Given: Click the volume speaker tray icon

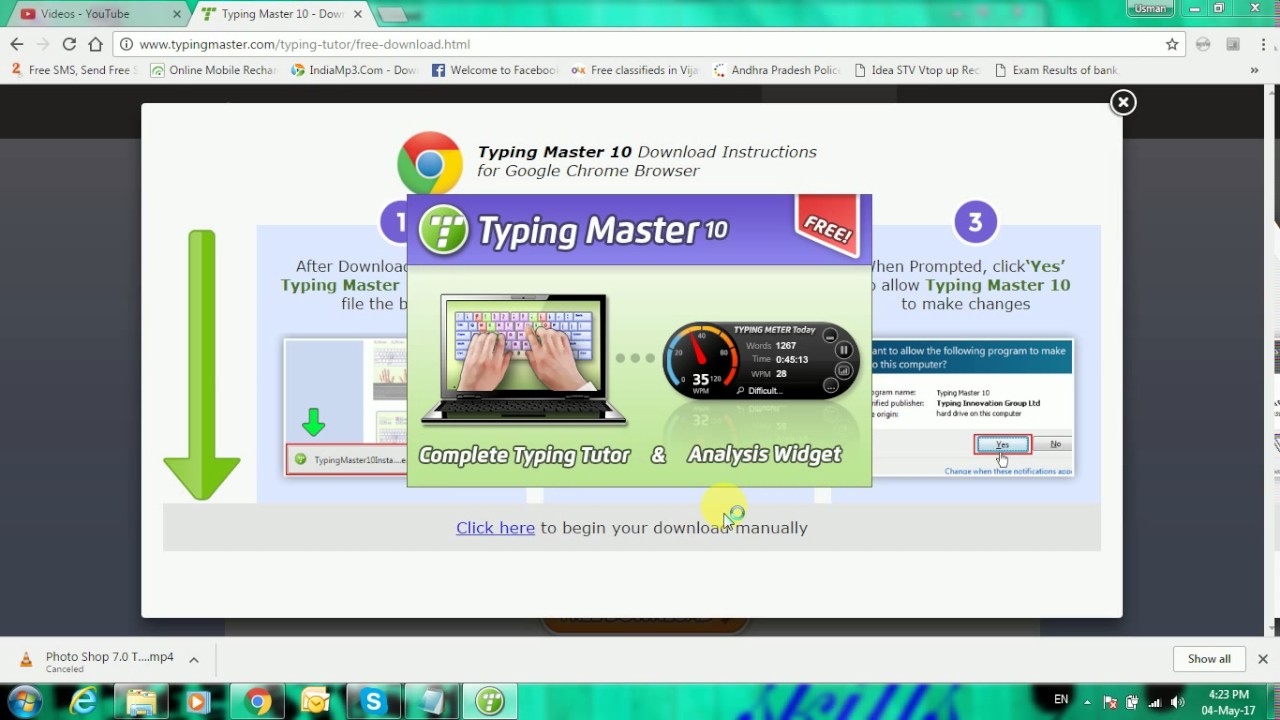Looking at the screenshot, I should click(x=1177, y=702).
